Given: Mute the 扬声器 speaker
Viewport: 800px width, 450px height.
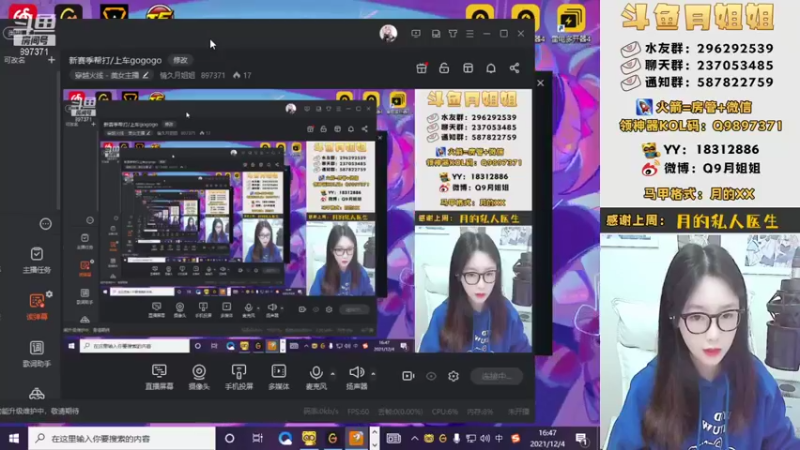Looking at the screenshot, I should 356,377.
